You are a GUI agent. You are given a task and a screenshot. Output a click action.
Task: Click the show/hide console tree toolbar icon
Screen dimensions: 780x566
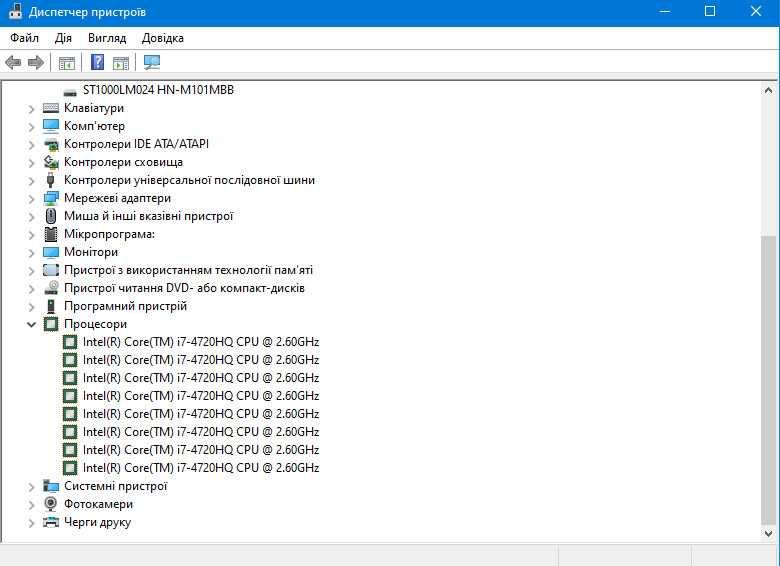click(x=67, y=63)
